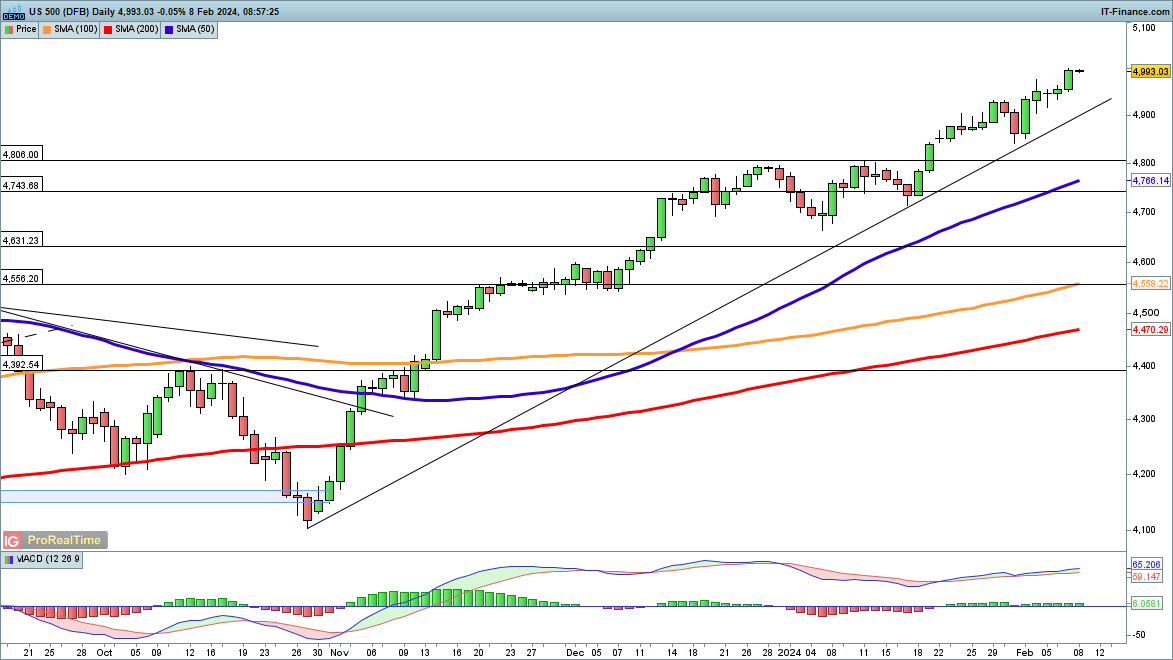The height and width of the screenshot is (660, 1173).
Task: Click the chart icon beside US 500 title
Action: (x=13, y=11)
